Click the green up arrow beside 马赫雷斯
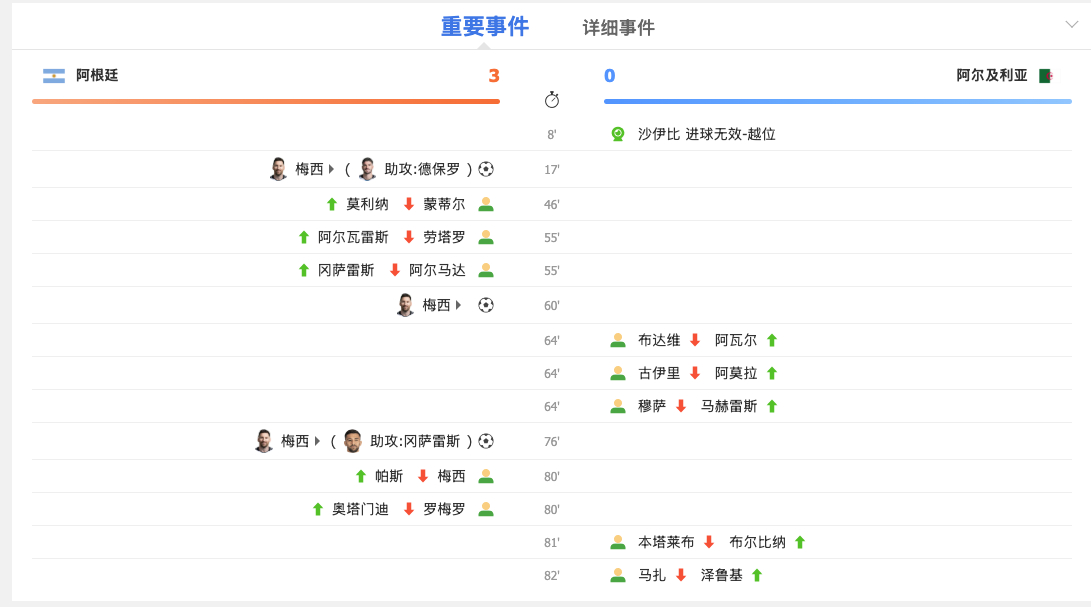This screenshot has height=607, width=1091. click(772, 407)
